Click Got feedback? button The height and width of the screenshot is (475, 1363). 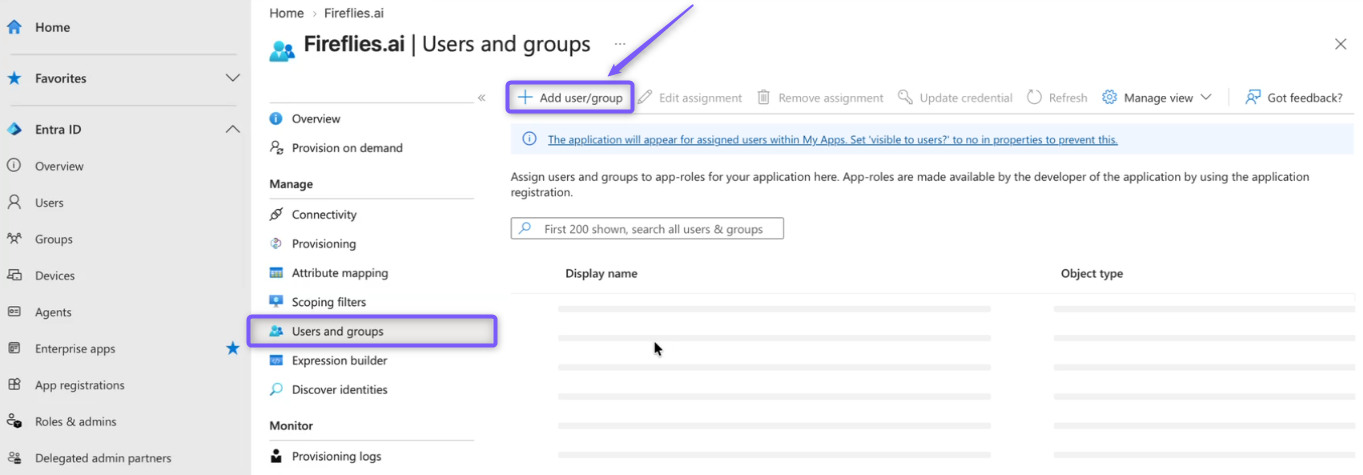[1293, 97]
